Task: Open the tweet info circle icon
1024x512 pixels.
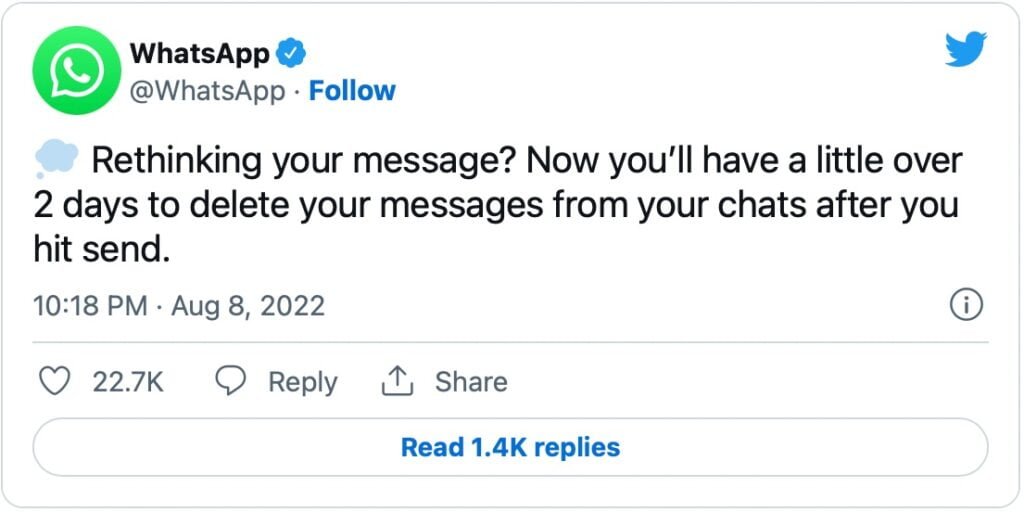Action: coord(966,306)
